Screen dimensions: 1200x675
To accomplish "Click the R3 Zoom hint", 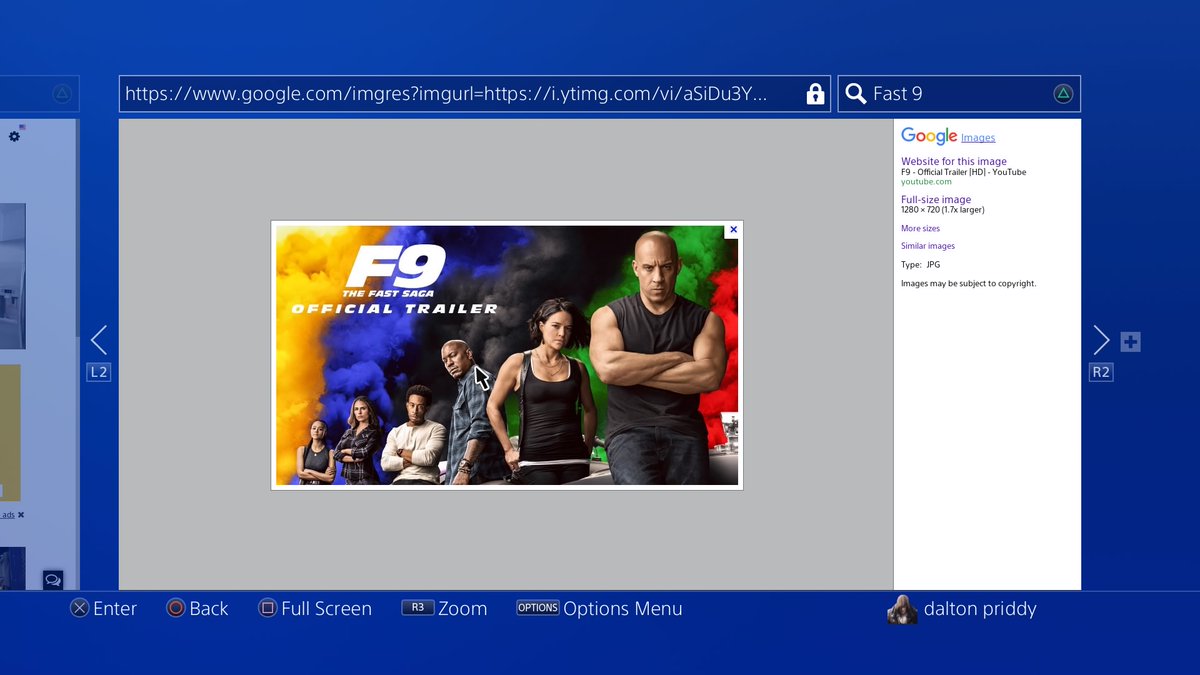I will 445,608.
